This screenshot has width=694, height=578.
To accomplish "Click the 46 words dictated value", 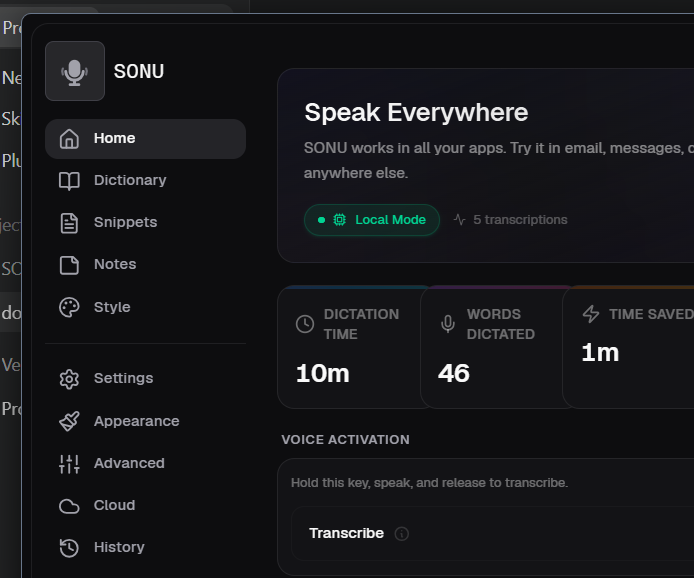I will tap(454, 373).
